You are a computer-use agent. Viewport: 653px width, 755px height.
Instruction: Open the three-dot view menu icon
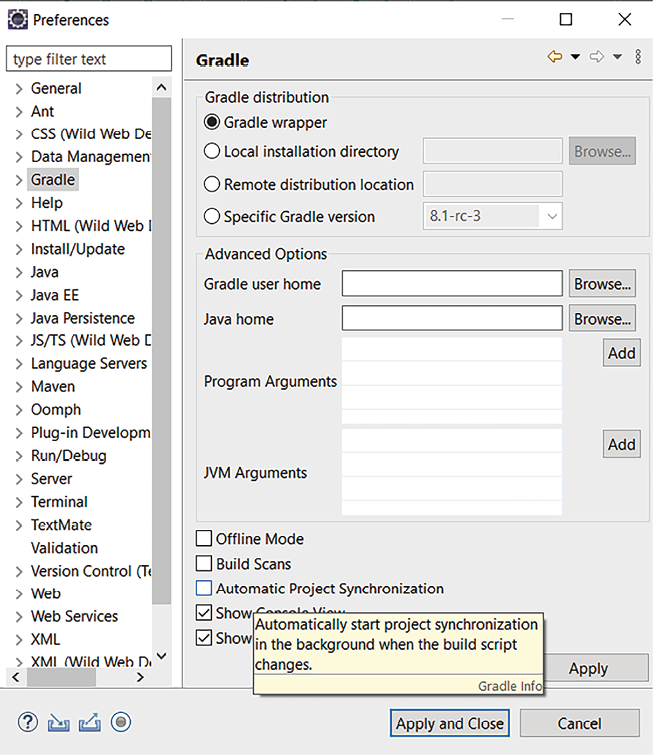coord(639,58)
